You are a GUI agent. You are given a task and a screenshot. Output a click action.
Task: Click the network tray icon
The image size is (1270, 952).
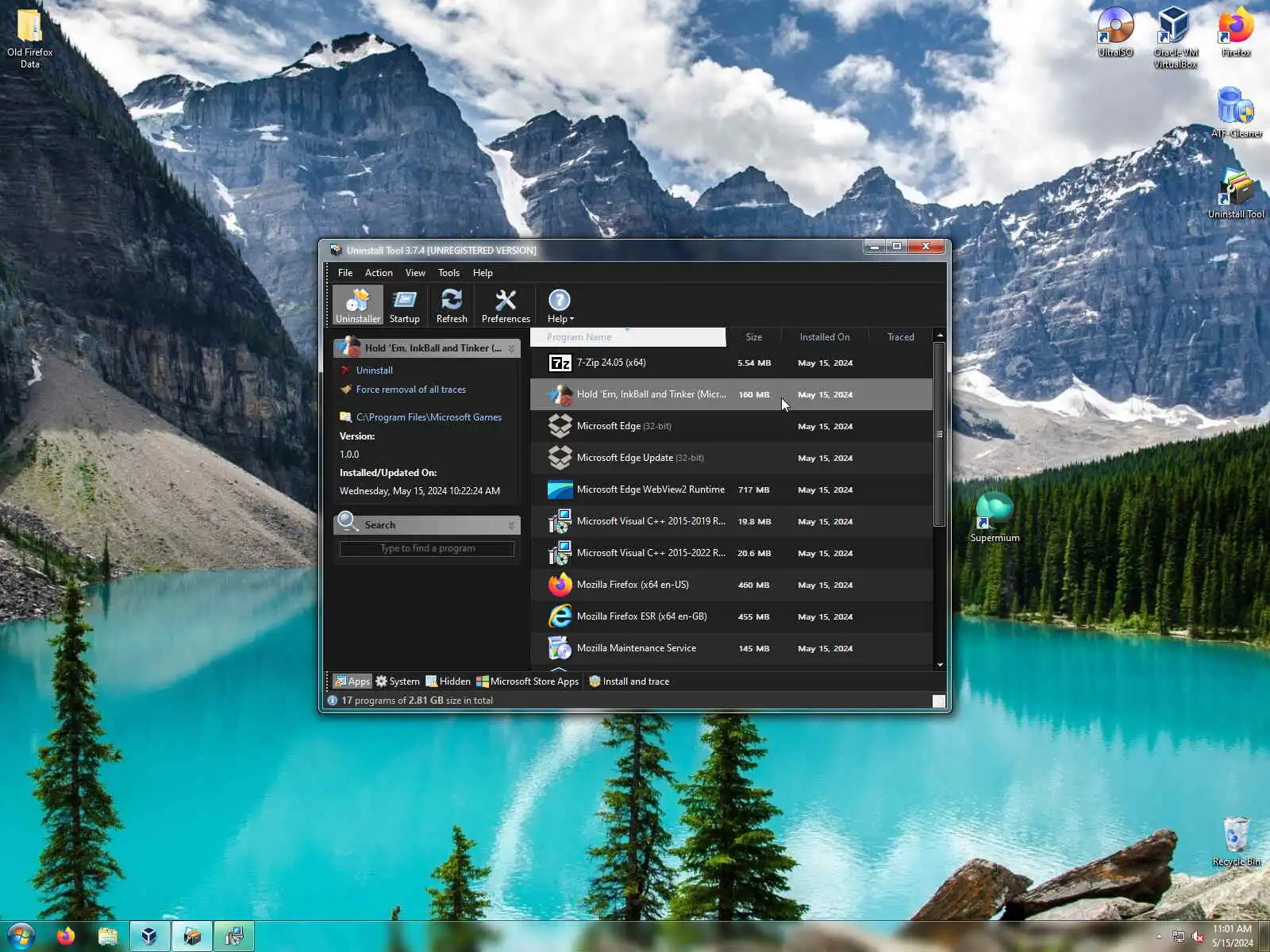(x=1179, y=937)
